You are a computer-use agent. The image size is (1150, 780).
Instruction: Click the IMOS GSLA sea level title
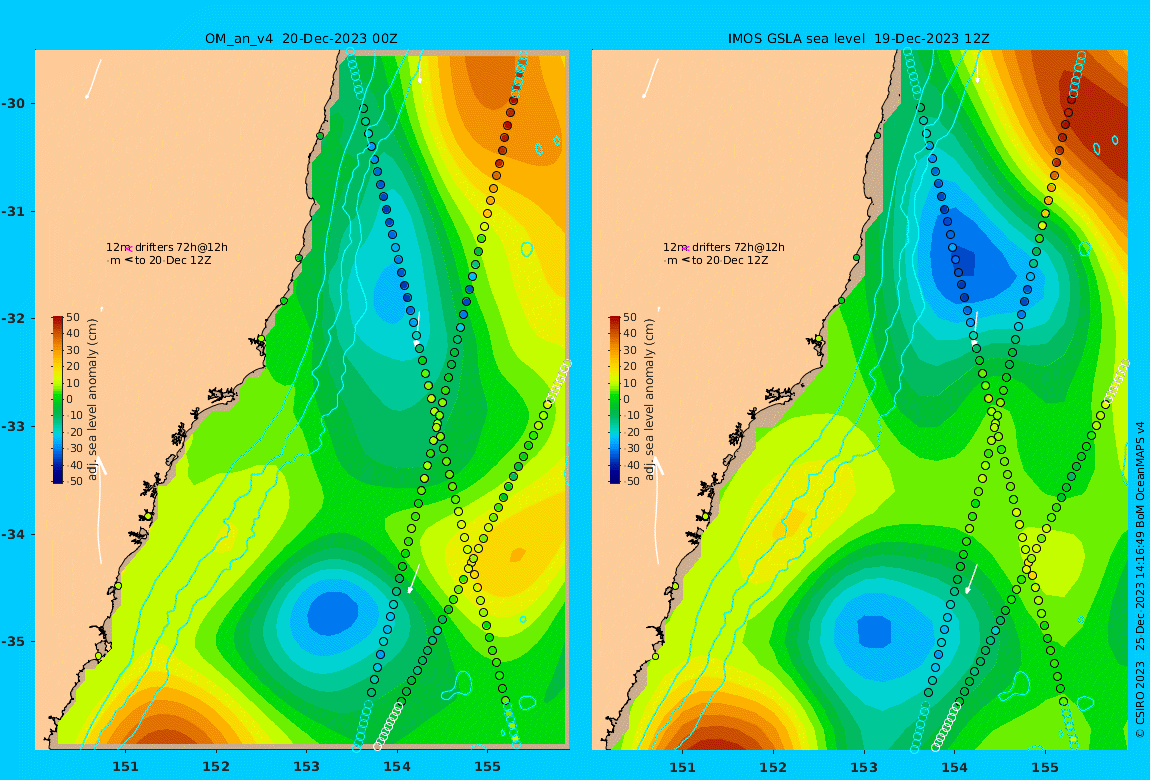coord(858,38)
